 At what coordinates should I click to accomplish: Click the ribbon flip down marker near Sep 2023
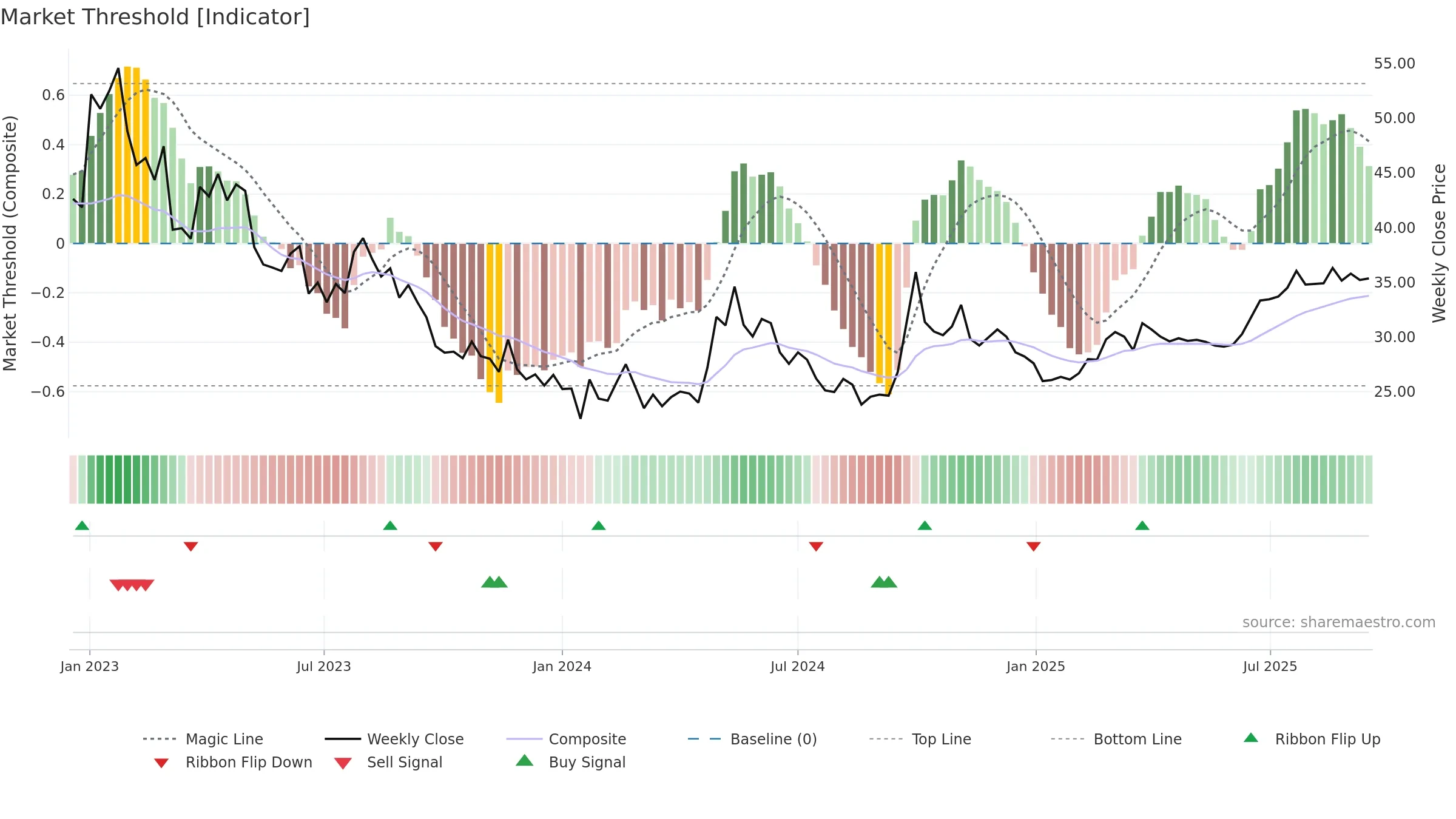pyautogui.click(x=435, y=547)
